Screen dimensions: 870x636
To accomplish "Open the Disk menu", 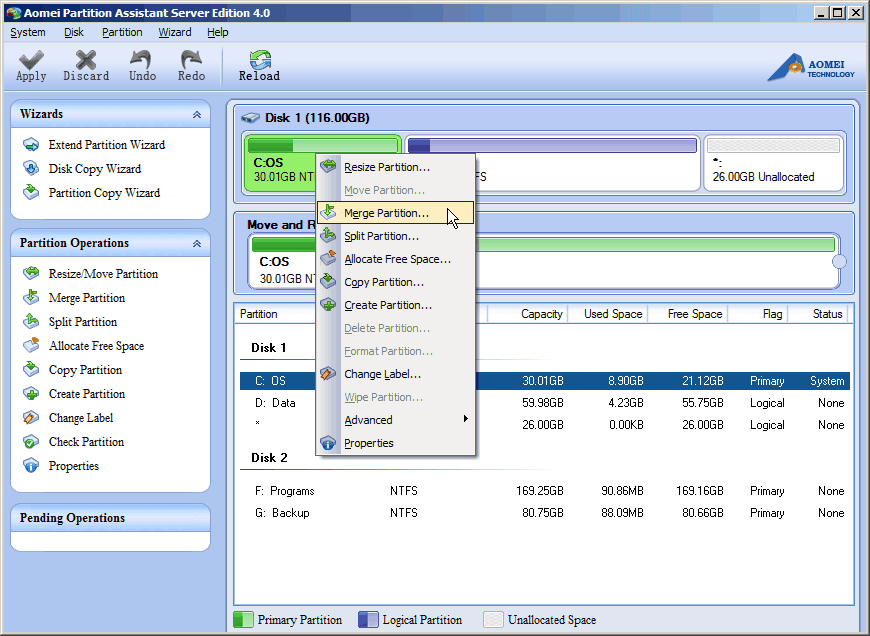I will (74, 32).
